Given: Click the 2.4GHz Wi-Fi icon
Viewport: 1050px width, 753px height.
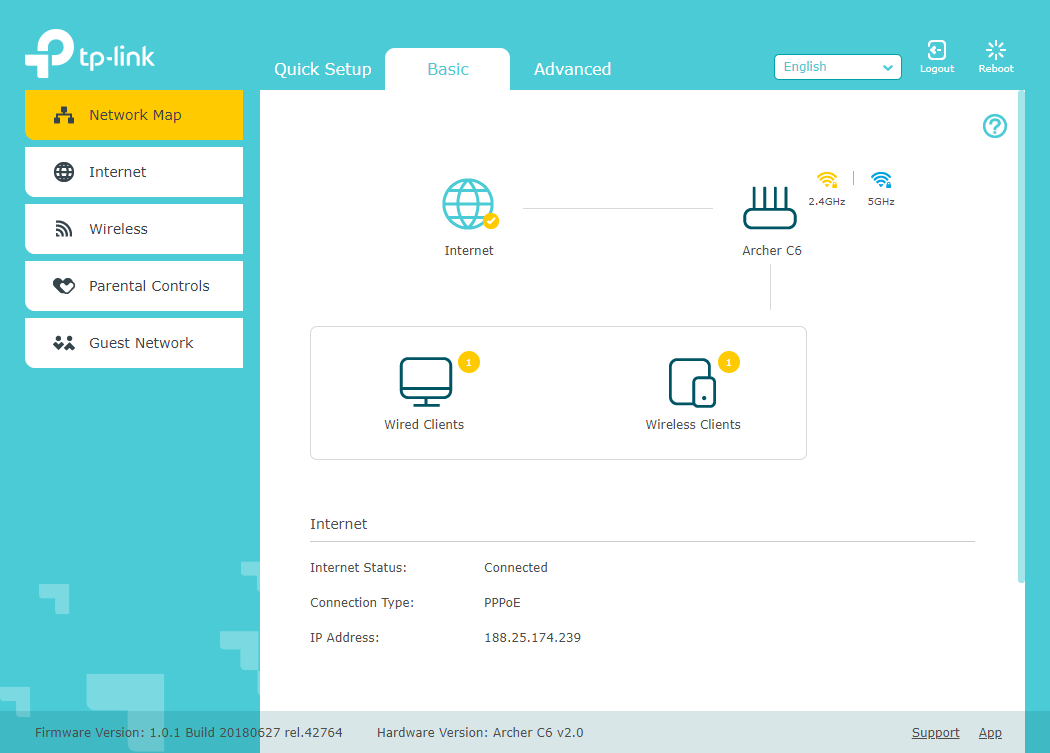Looking at the screenshot, I should tap(827, 180).
